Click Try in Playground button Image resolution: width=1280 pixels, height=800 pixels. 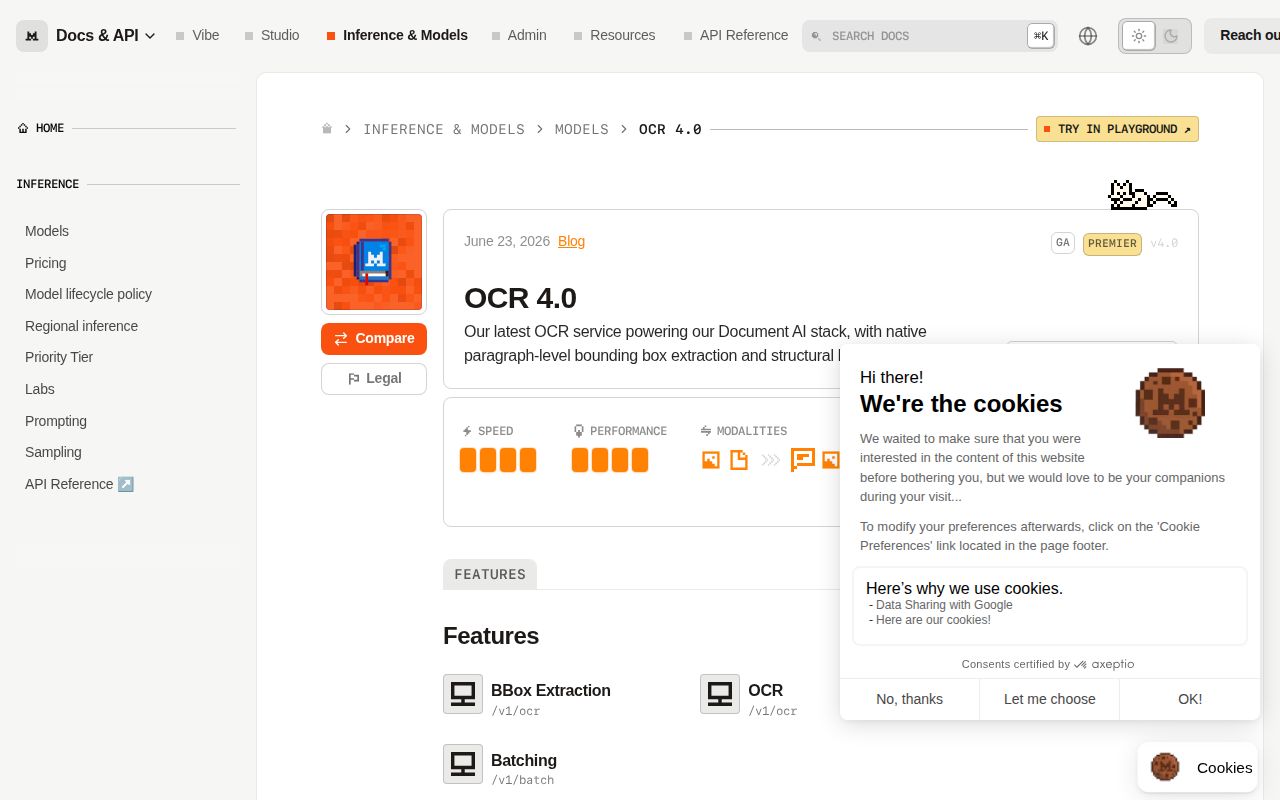tap(1117, 129)
